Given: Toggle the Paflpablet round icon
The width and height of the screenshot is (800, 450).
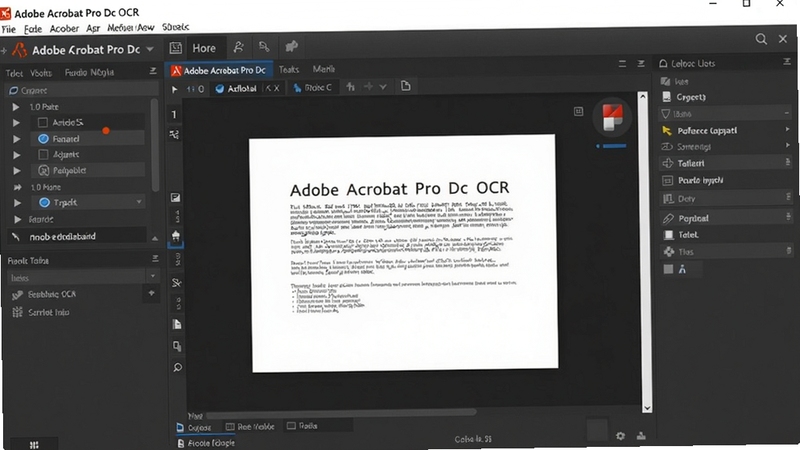Looking at the screenshot, I should click(x=44, y=170).
